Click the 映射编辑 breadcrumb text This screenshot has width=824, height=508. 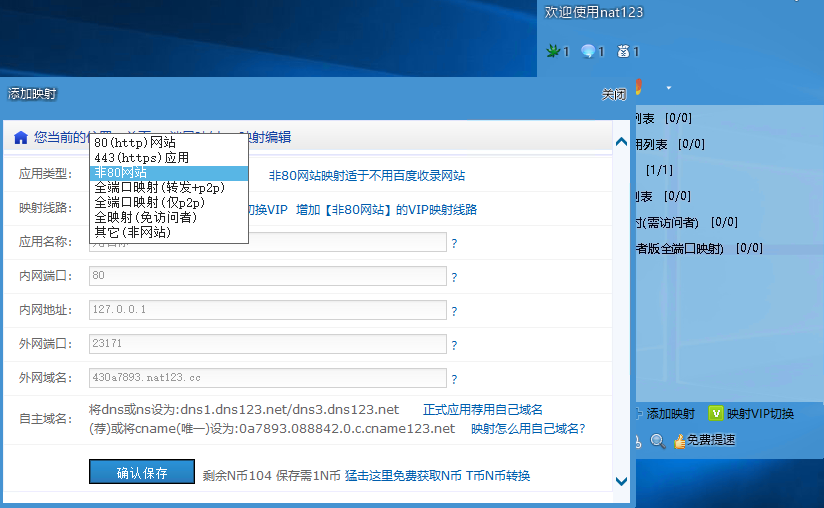[x=271, y=138]
